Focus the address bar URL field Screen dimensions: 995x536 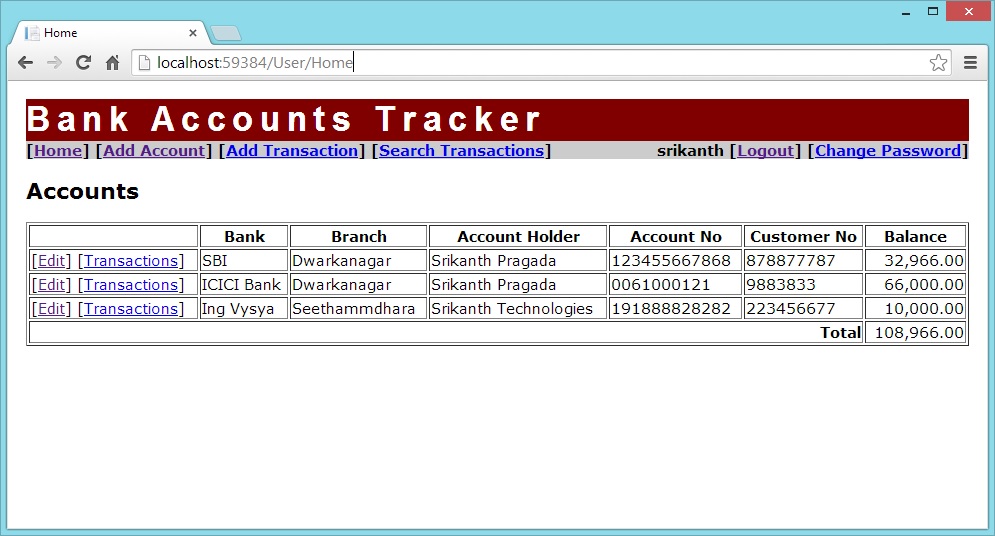[x=539, y=63]
